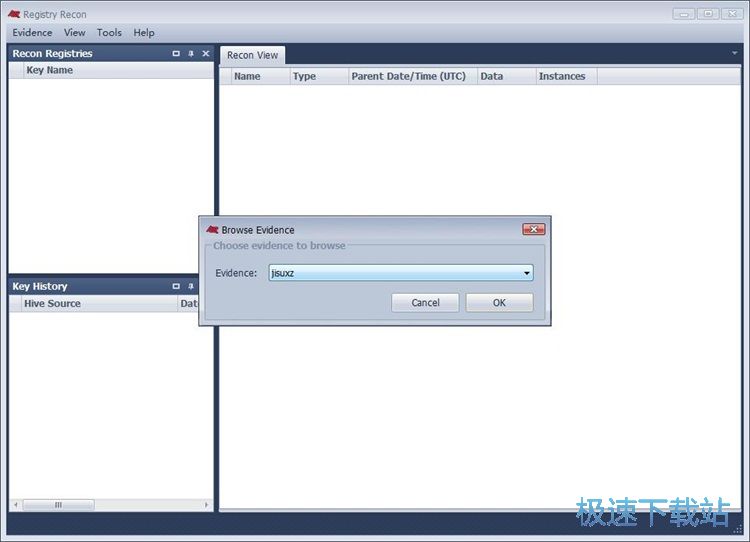
Task: Sort by Type column header
Action: coord(319,77)
